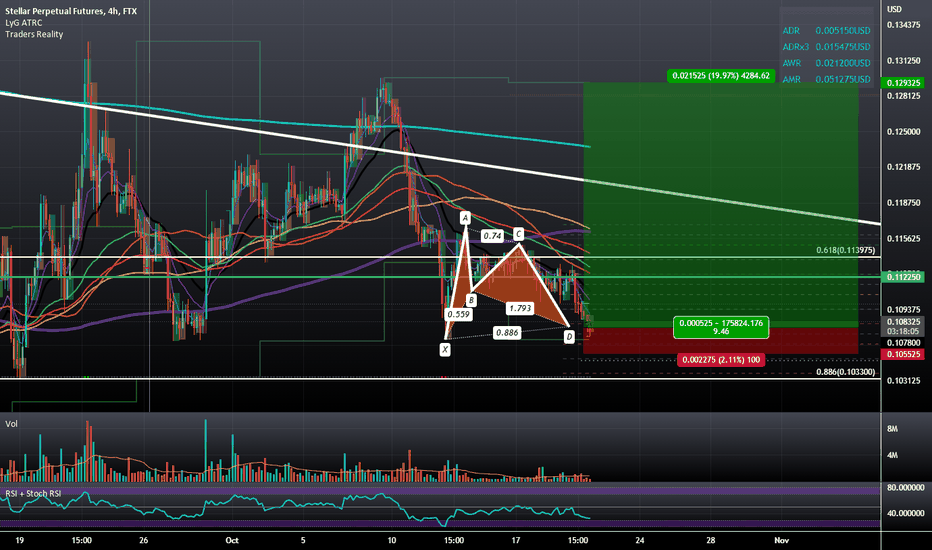932x550 pixels.
Task: Select the RSI + Stoch RSI indicator label
Action: coord(33,494)
